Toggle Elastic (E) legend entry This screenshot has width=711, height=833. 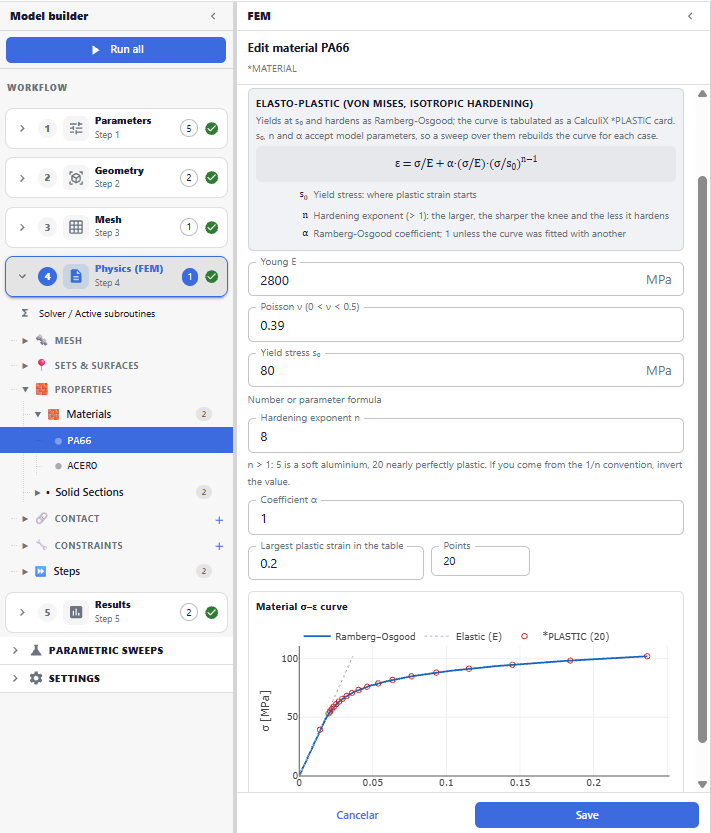click(x=463, y=636)
